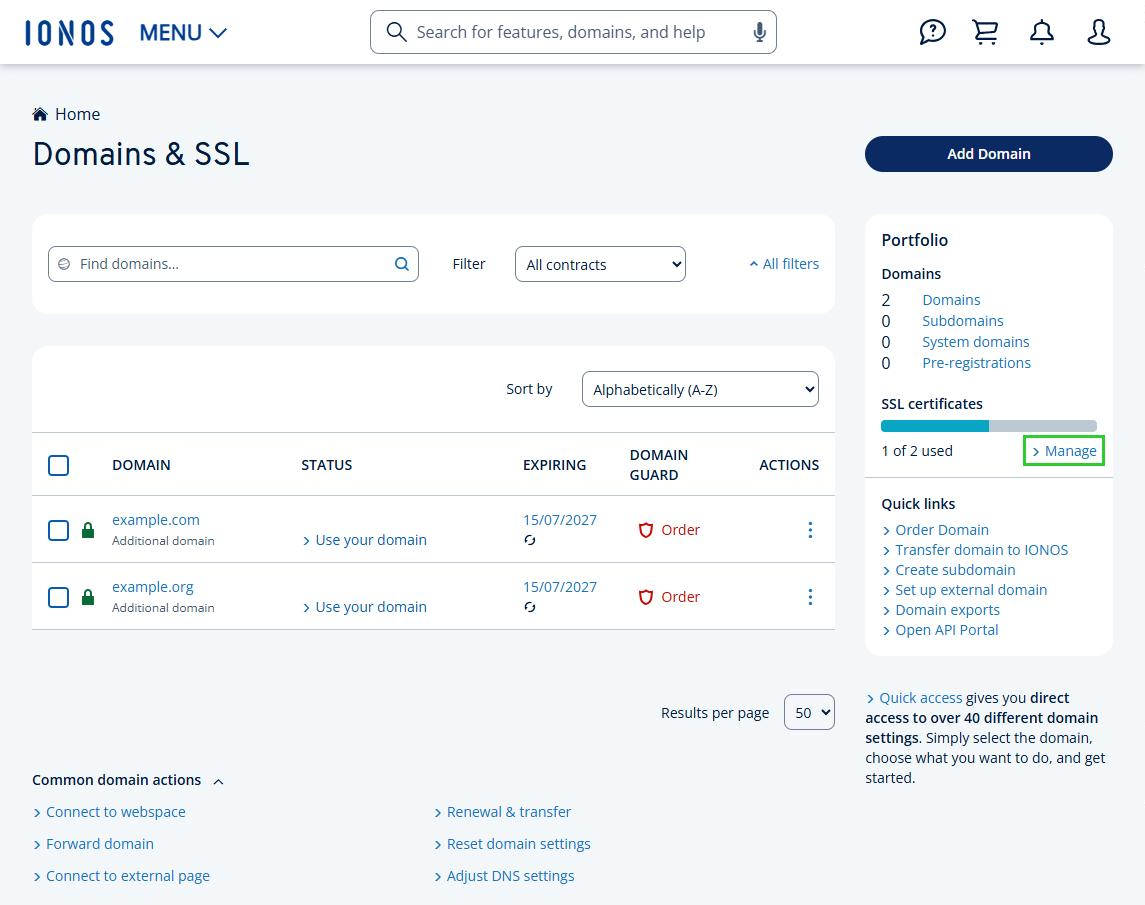Click the IONOS logo
The width and height of the screenshot is (1145, 905).
69,33
